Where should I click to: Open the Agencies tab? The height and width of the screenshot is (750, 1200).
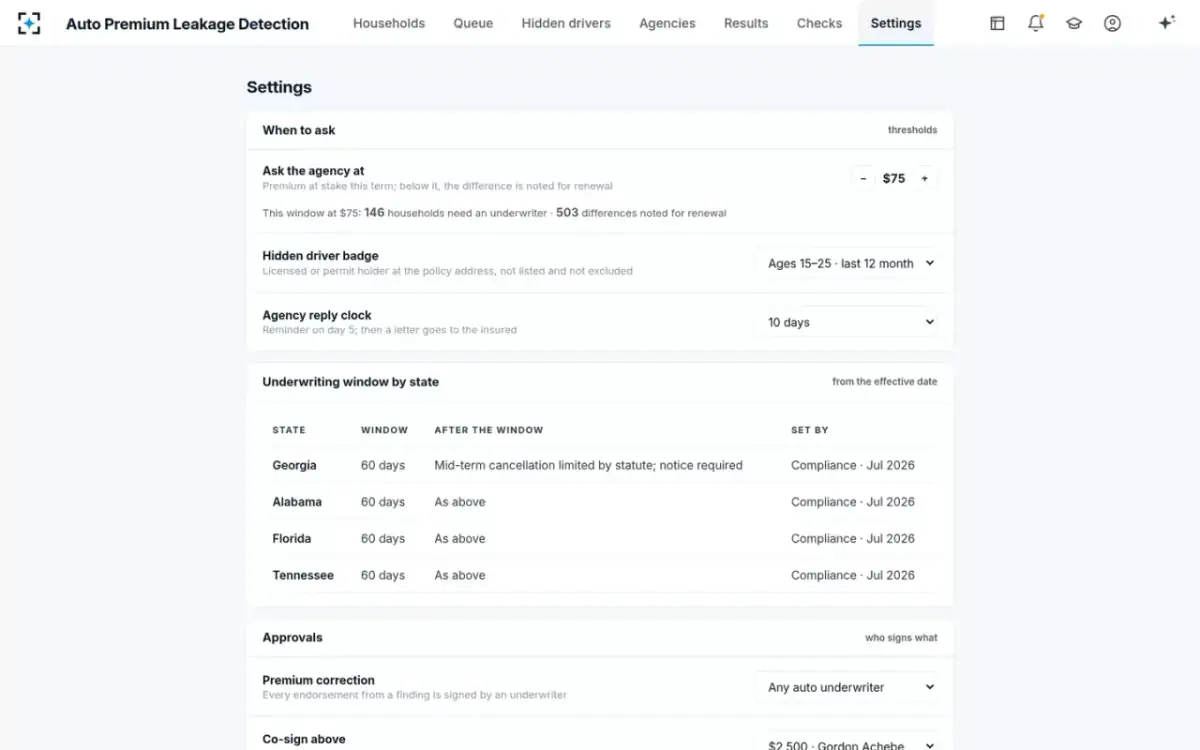(x=667, y=23)
